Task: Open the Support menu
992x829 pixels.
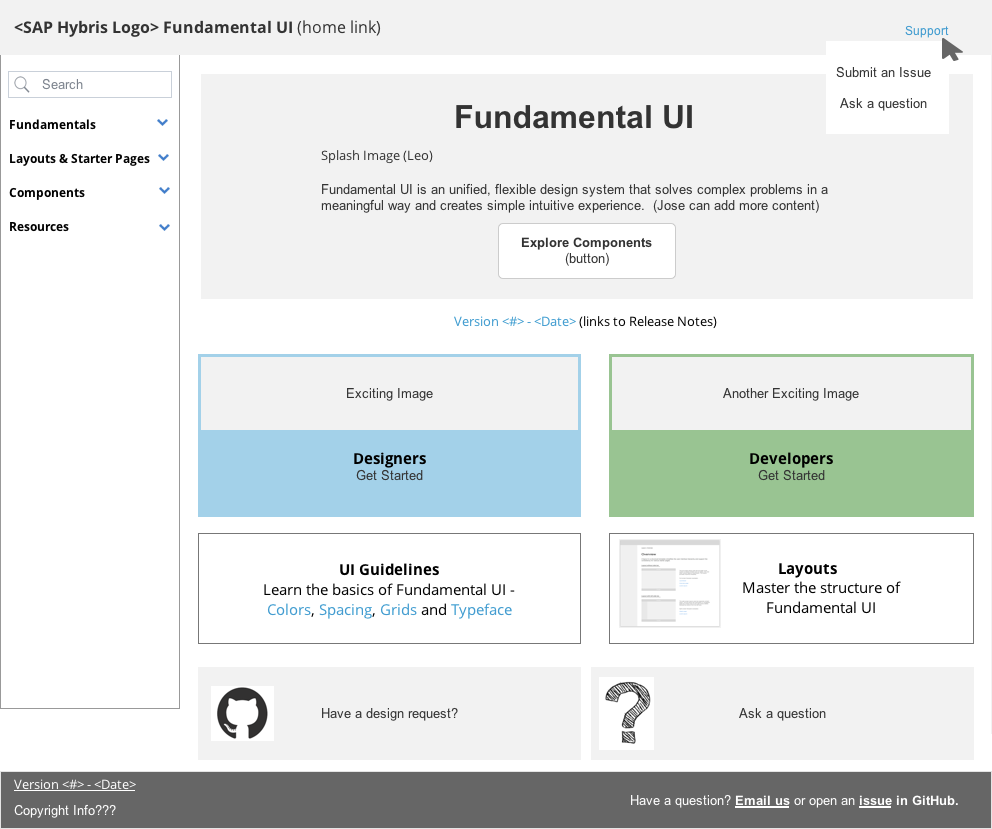Action: 926,30
